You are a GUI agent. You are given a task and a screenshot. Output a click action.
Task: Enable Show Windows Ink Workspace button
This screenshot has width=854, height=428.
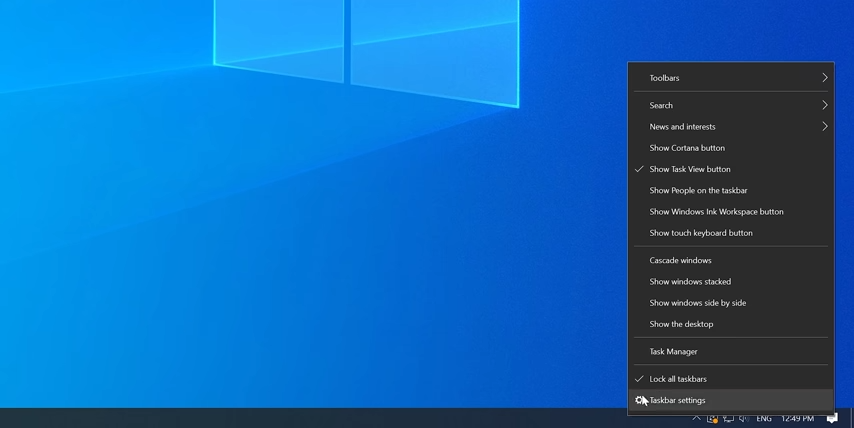click(731, 212)
